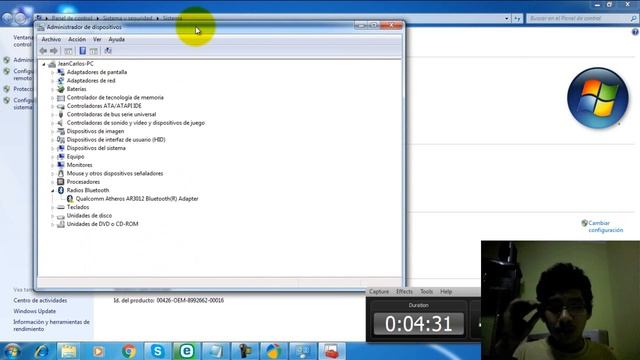
Task: Click the help question mark icon in Control Panel
Action: [x=635, y=32]
